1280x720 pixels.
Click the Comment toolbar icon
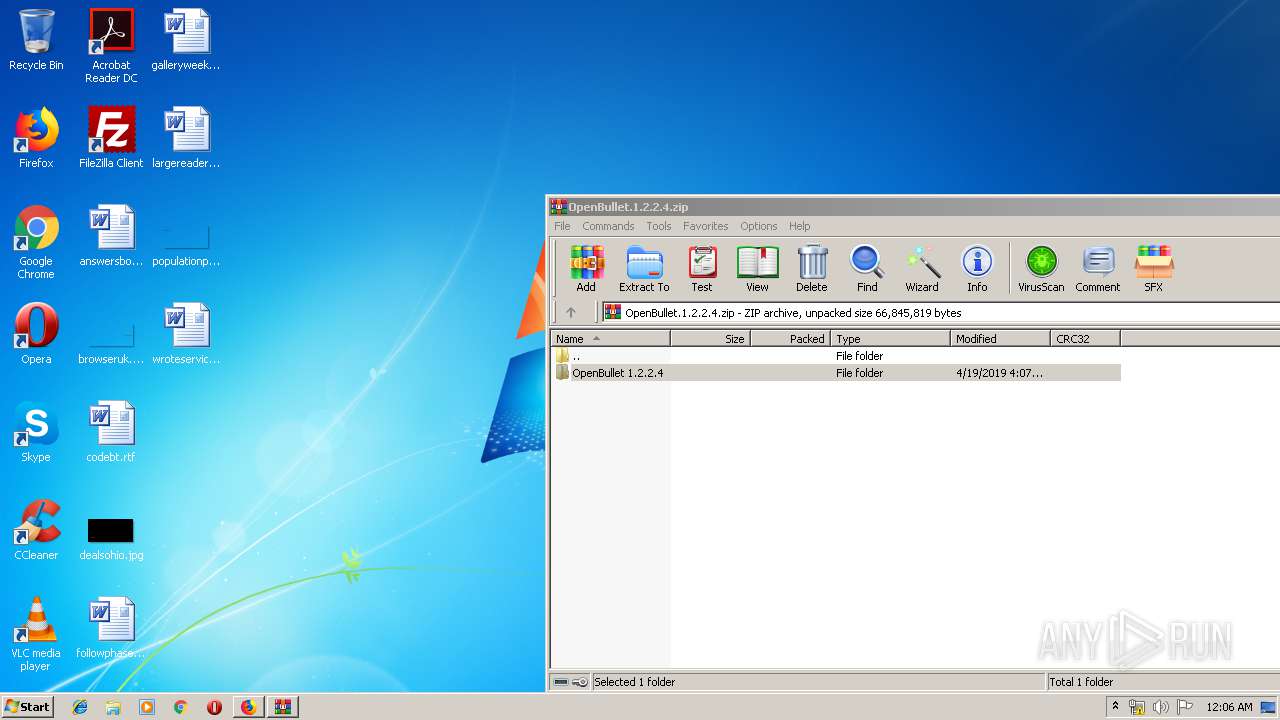[x=1097, y=269]
